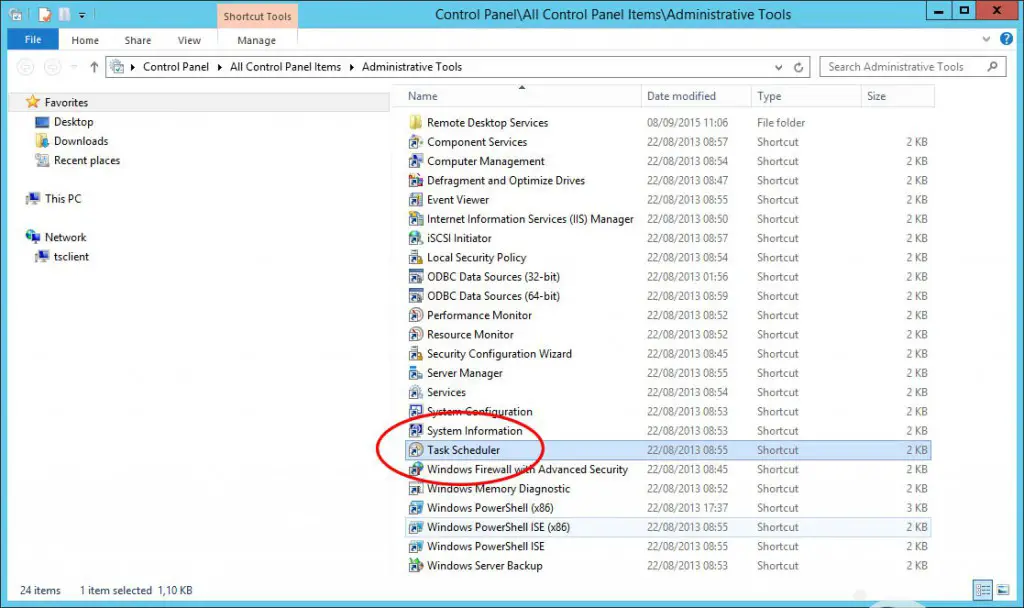Click the Windows PowerShell ISE (x86) icon
Viewport: 1024px width, 608px height.
415,527
